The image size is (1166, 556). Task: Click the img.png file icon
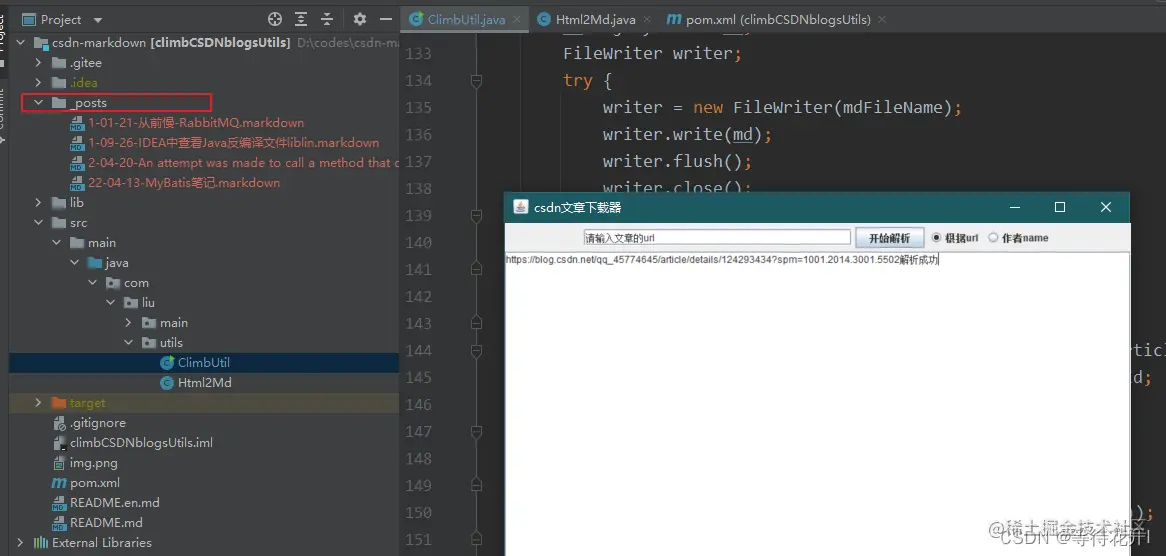tap(59, 463)
